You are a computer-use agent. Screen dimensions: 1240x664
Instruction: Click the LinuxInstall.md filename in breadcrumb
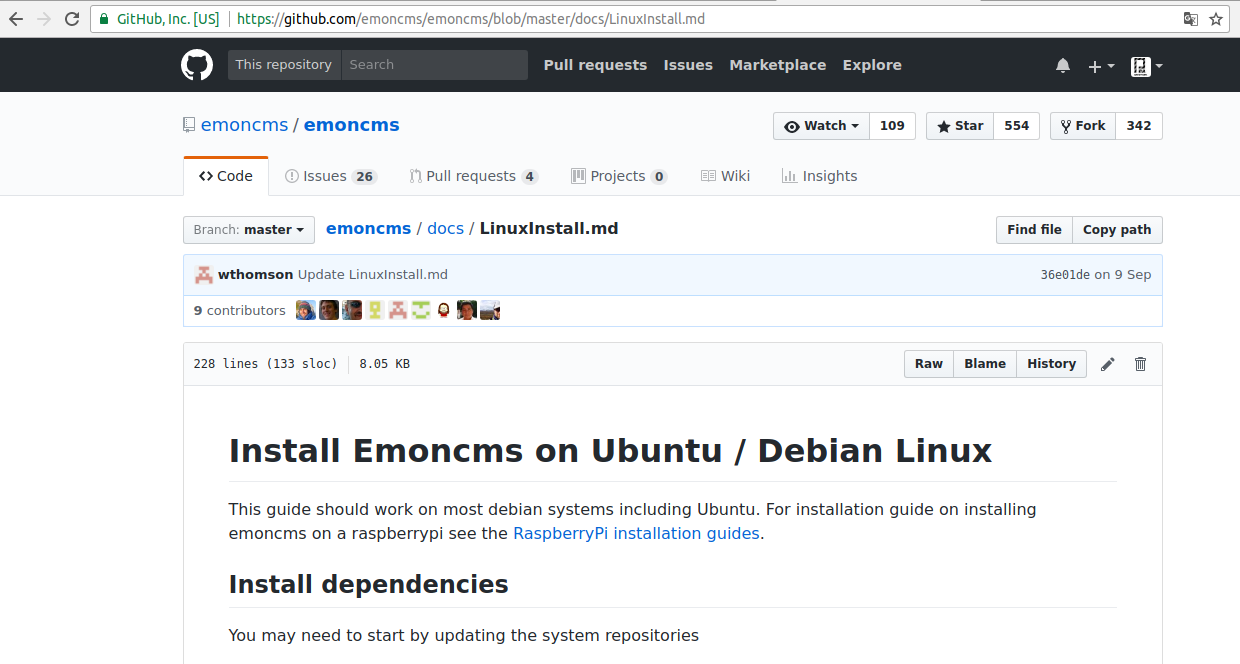click(549, 229)
